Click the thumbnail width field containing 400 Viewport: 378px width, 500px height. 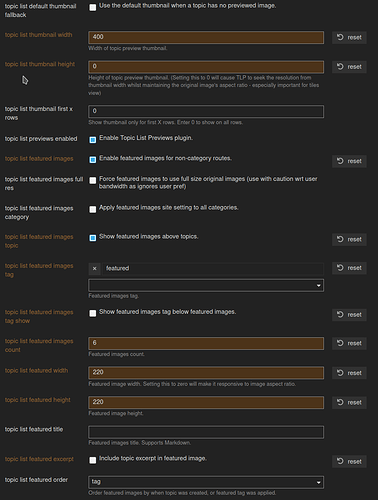(206, 37)
